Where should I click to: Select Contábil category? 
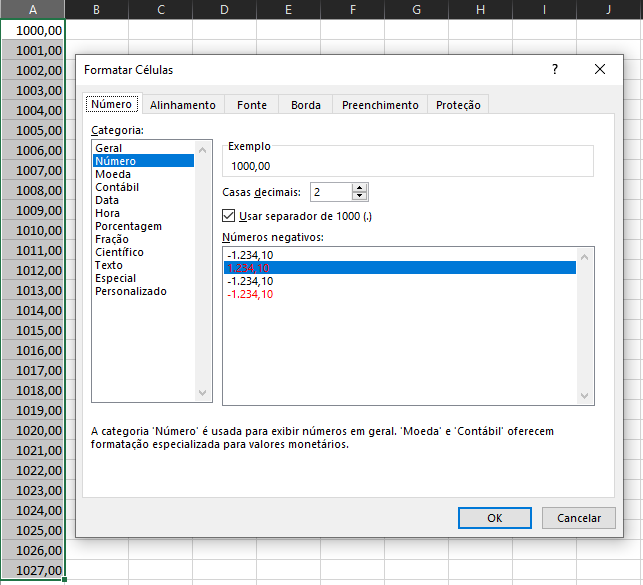144,187
